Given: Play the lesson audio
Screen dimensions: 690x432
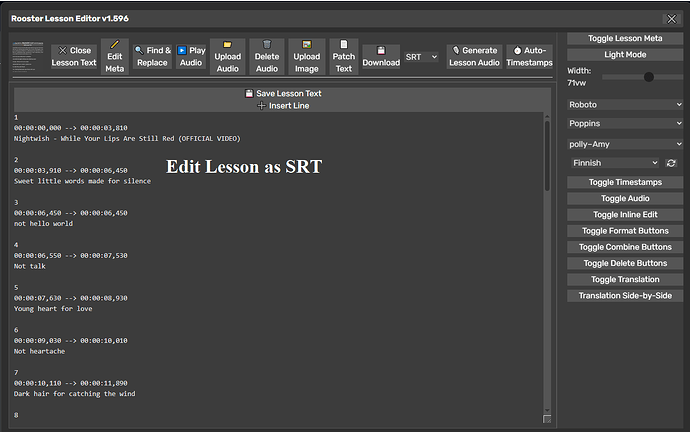Looking at the screenshot, I should tap(191, 57).
